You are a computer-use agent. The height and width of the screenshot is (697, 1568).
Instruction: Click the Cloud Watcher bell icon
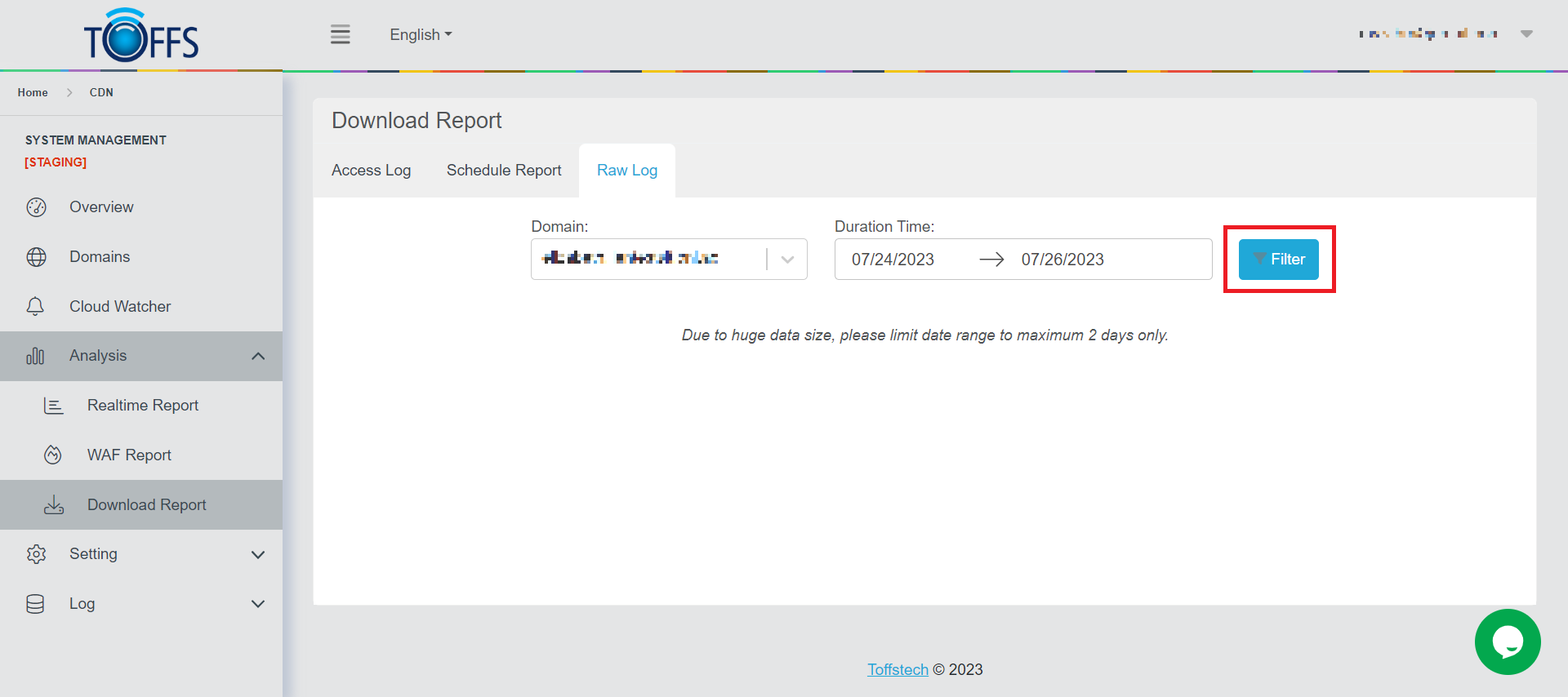(35, 307)
